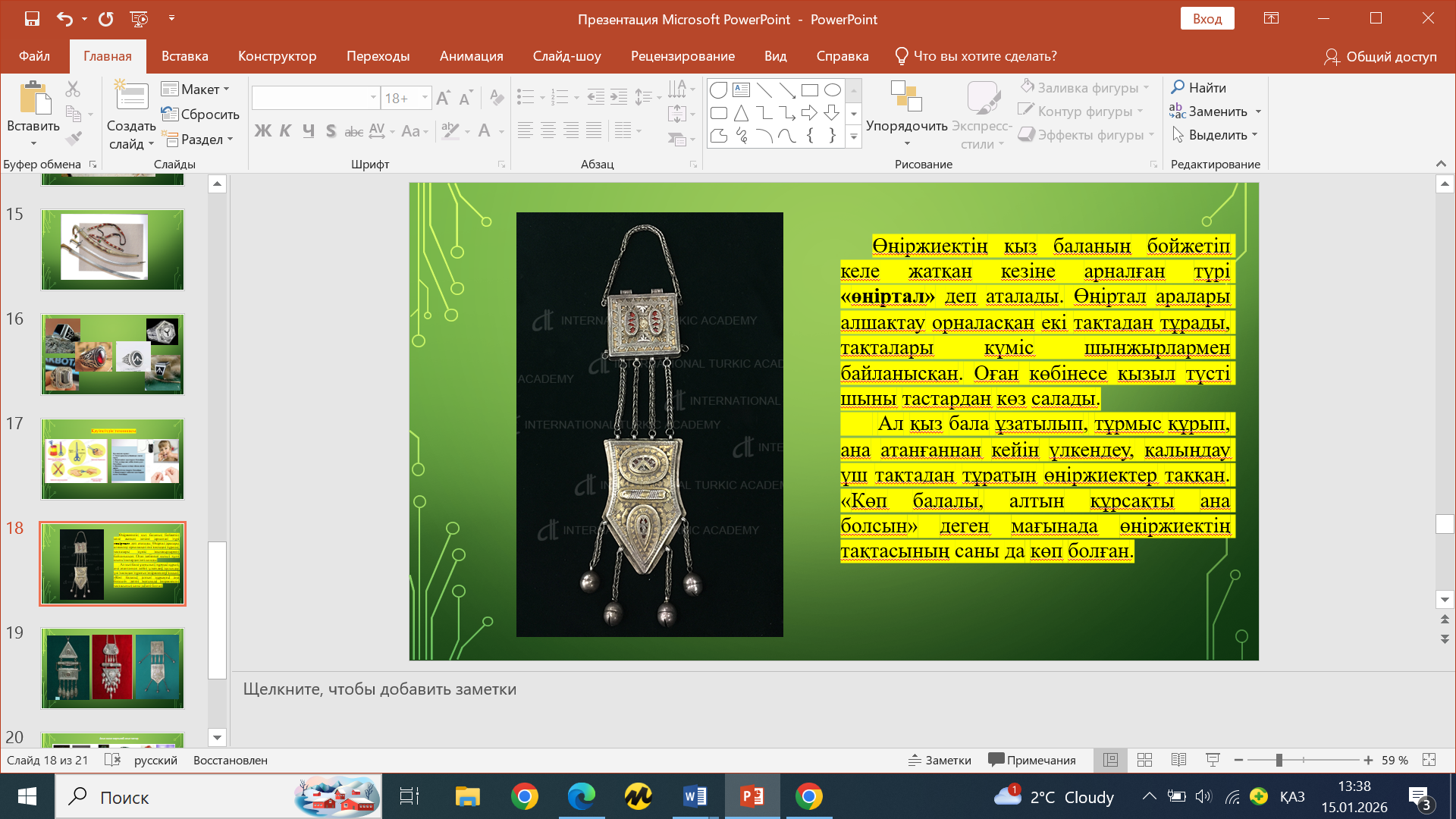Toggle the Notes pane in the status bar
Screen dimensions: 1456x819
click(940, 760)
